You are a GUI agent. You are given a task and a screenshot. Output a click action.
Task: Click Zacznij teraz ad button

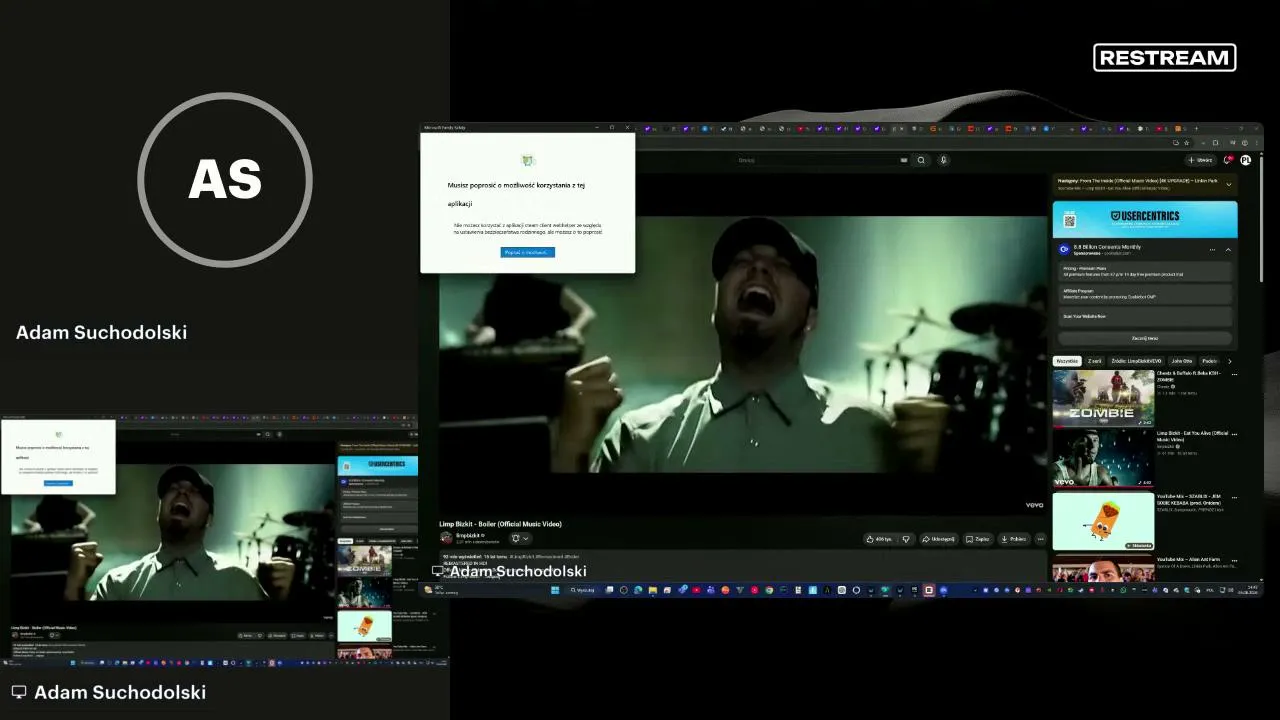1145,338
